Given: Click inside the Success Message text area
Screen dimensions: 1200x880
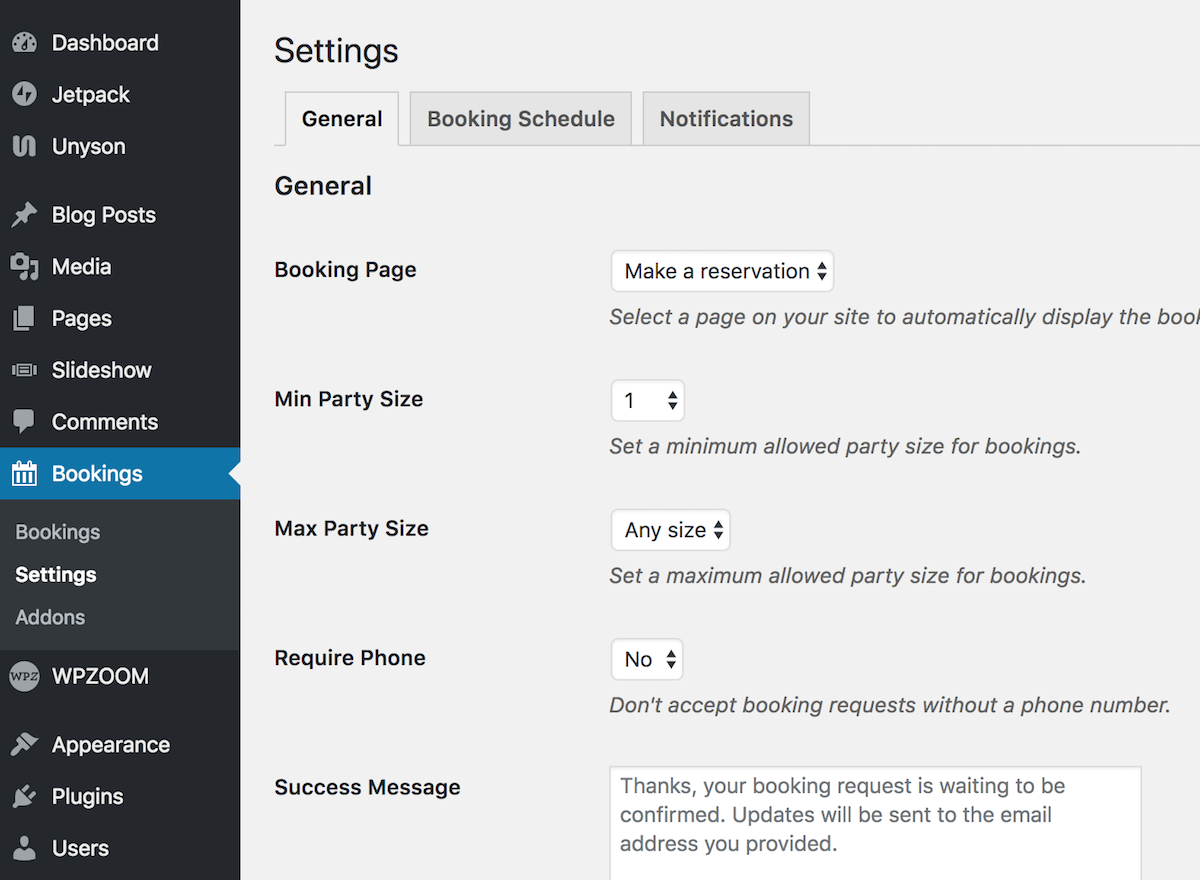Looking at the screenshot, I should pos(875,823).
